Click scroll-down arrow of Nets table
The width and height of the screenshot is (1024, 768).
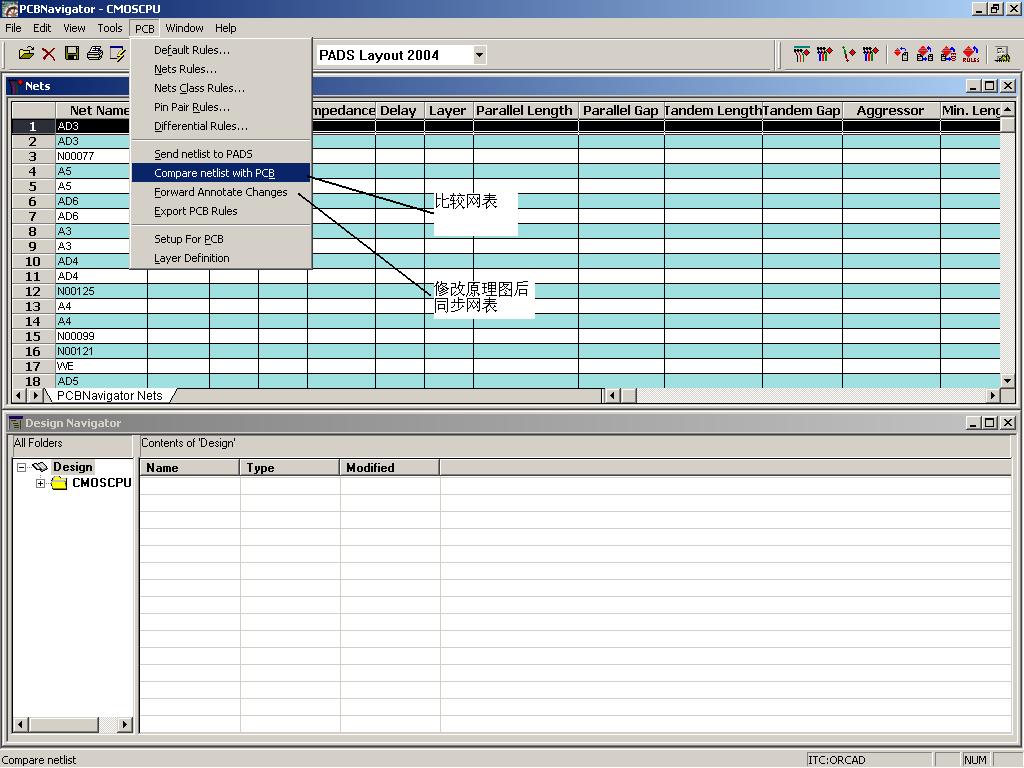click(1007, 381)
